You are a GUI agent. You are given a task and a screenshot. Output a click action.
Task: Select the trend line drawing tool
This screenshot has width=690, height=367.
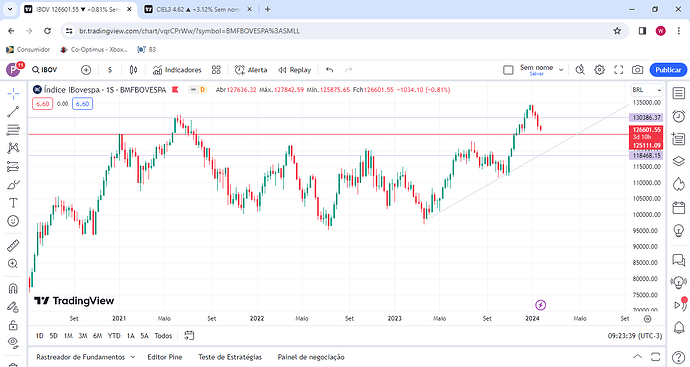point(13,112)
